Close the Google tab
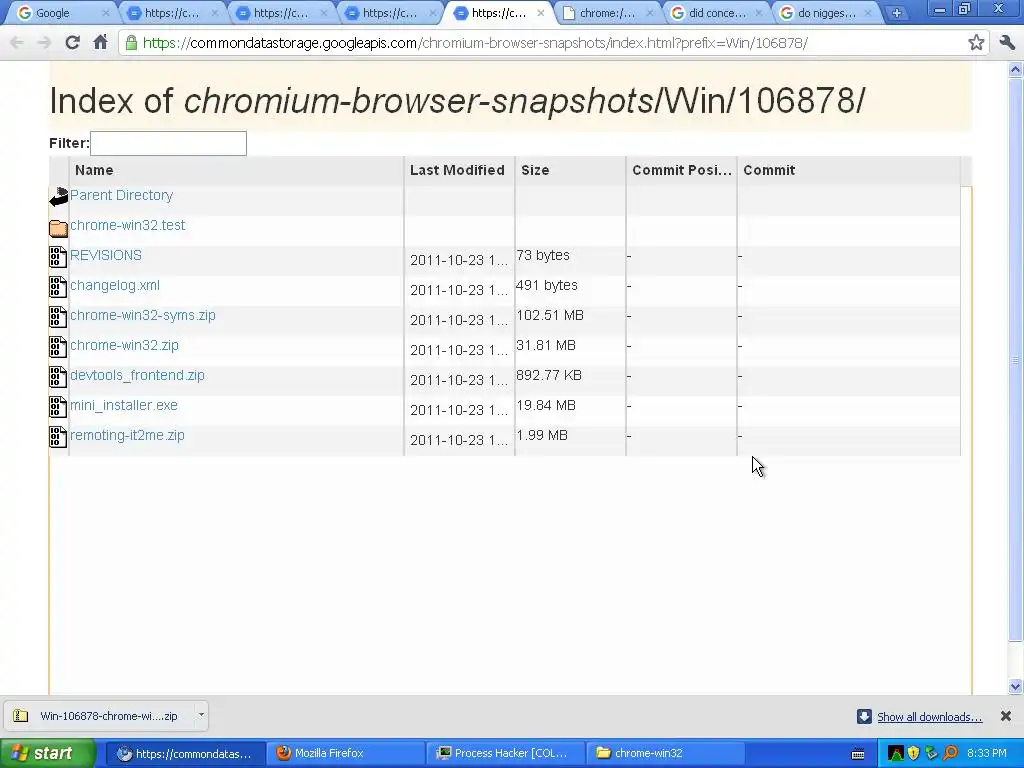The image size is (1024, 768). (x=106, y=13)
